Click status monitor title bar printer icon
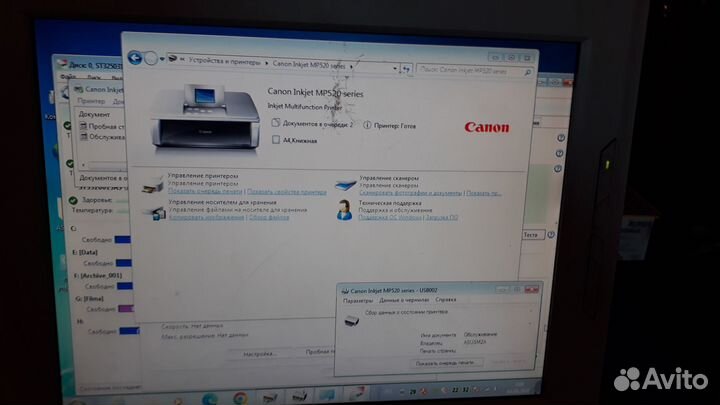Screen dimensions: 720x405 (345, 291)
